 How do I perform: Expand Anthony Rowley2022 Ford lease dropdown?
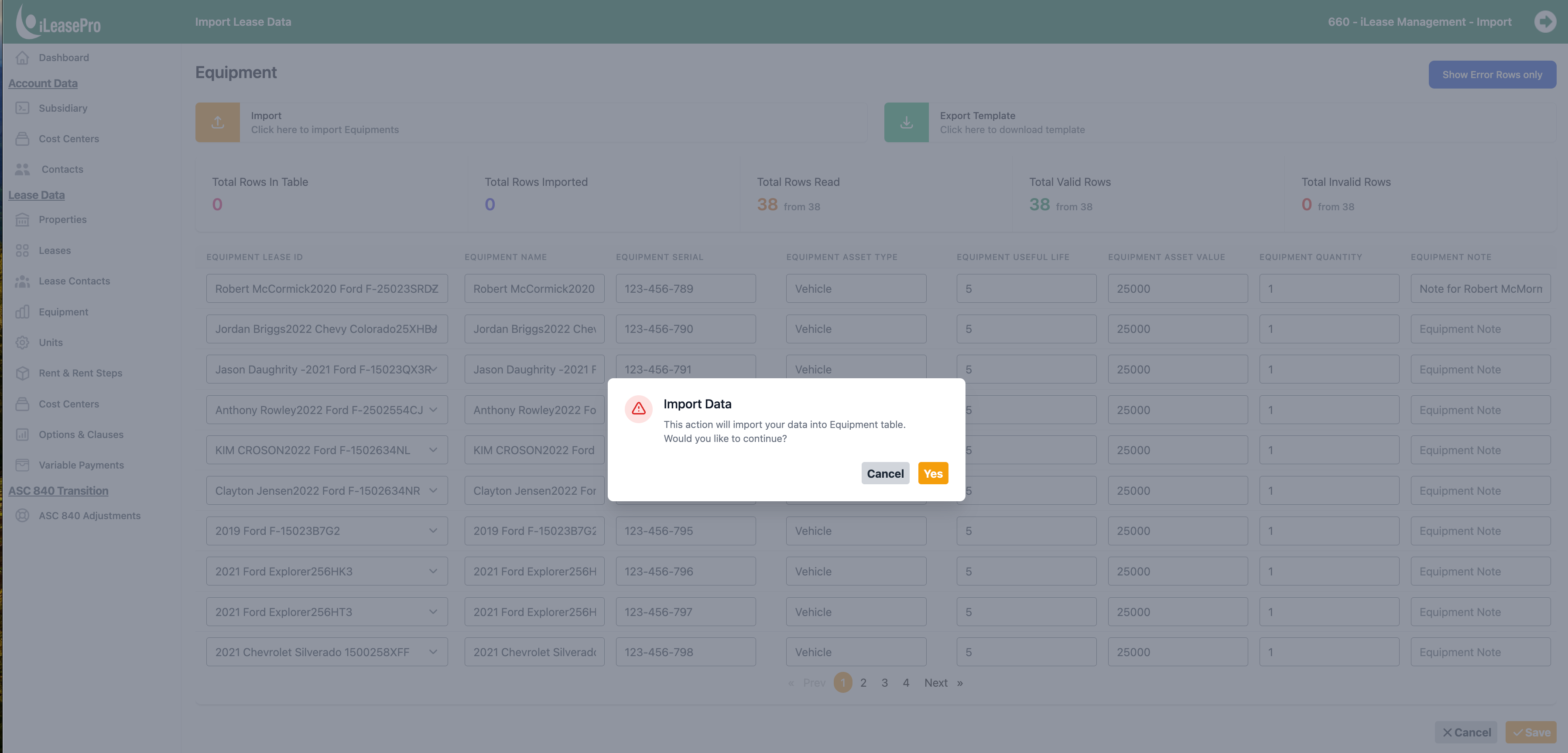click(327, 410)
